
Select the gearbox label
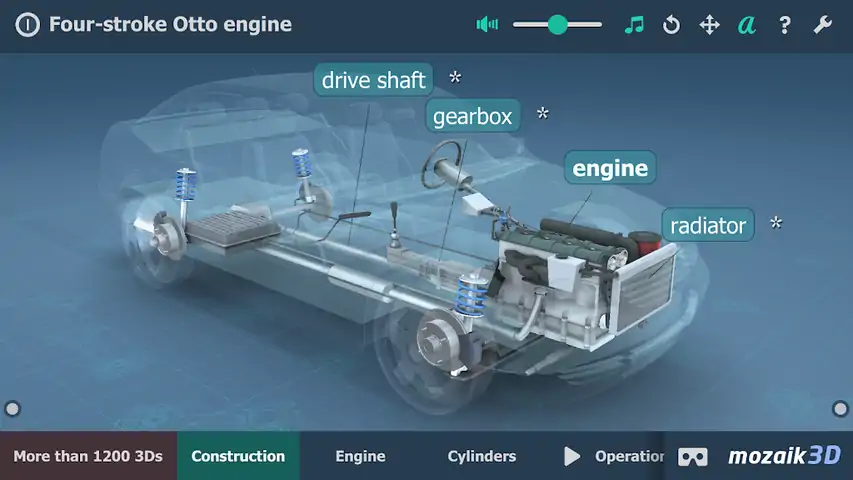pyautogui.click(x=472, y=116)
